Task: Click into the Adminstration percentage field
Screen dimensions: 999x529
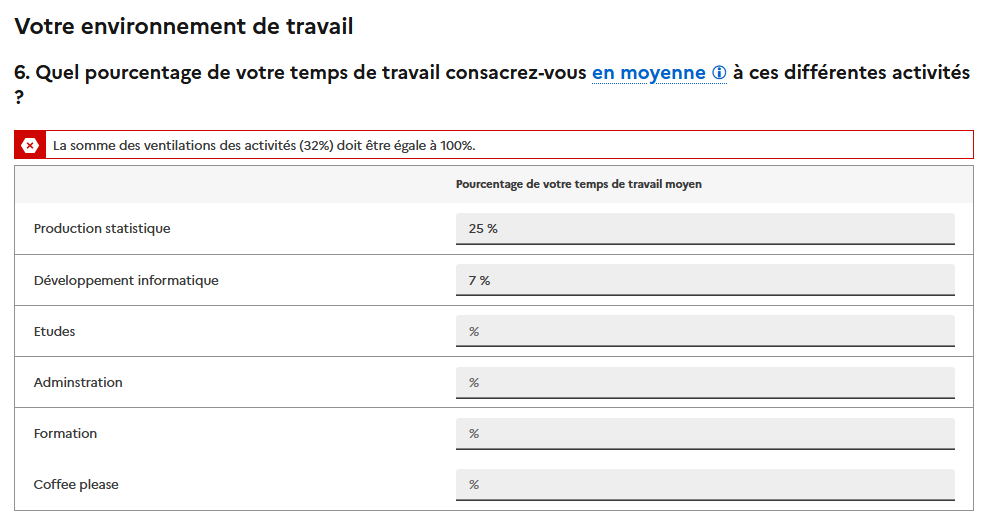Action: pyautogui.click(x=704, y=382)
